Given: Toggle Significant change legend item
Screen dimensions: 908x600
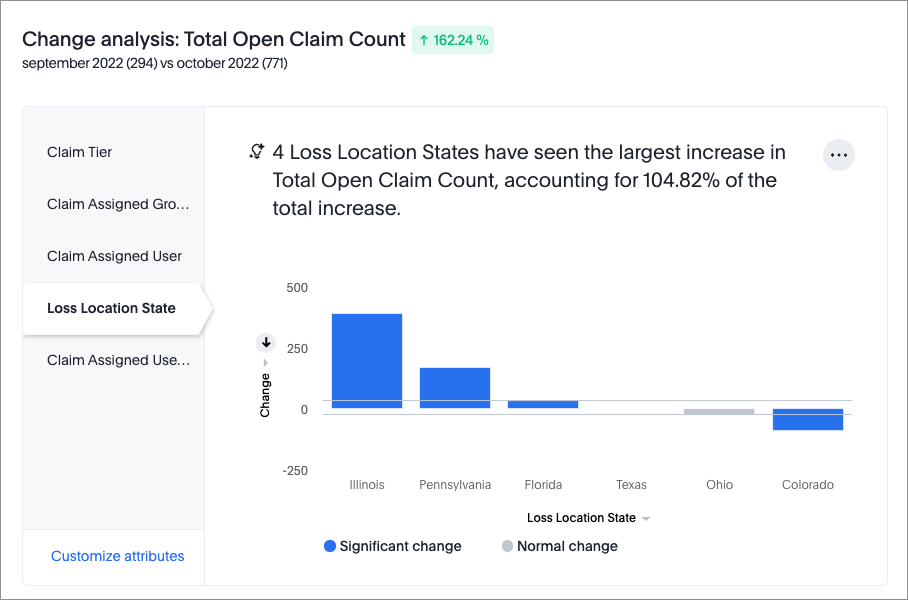Looking at the screenshot, I should point(392,546).
